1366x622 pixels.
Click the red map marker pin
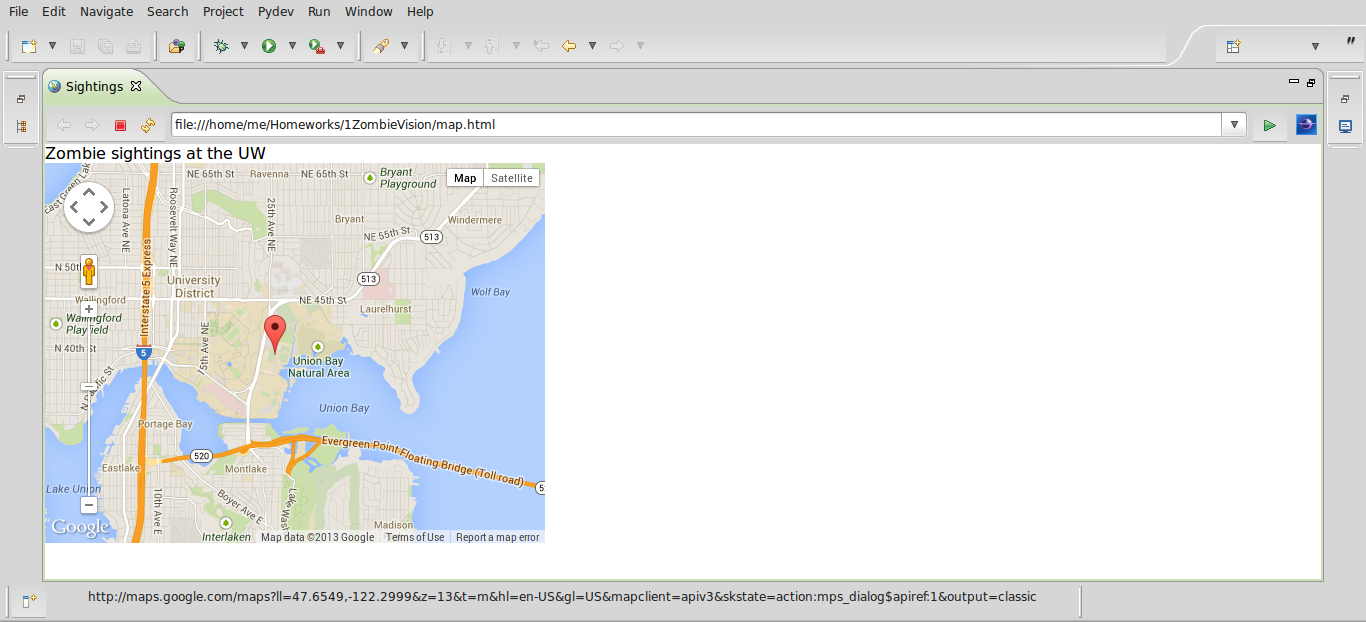pyautogui.click(x=274, y=332)
